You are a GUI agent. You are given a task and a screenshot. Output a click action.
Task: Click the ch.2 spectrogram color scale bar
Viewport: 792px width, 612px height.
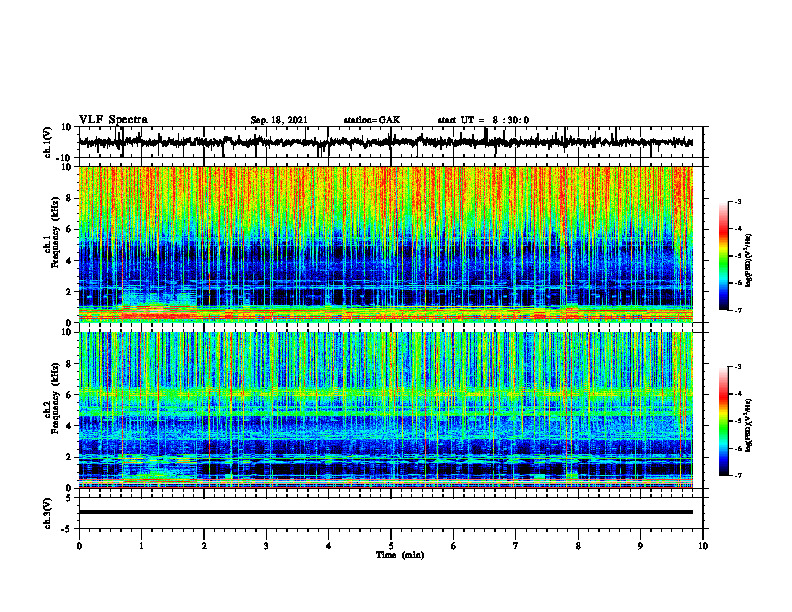click(x=723, y=421)
